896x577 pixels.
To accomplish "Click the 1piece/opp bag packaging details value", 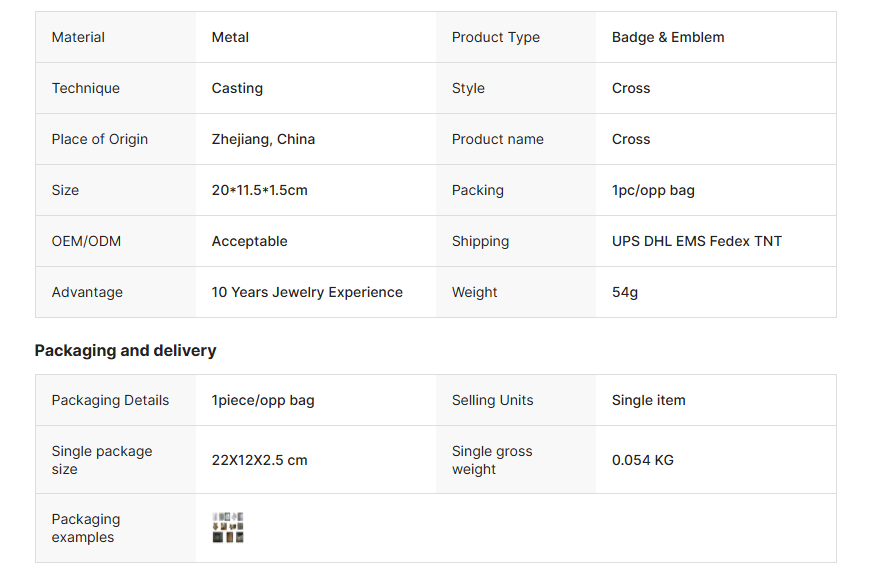I will tap(263, 400).
